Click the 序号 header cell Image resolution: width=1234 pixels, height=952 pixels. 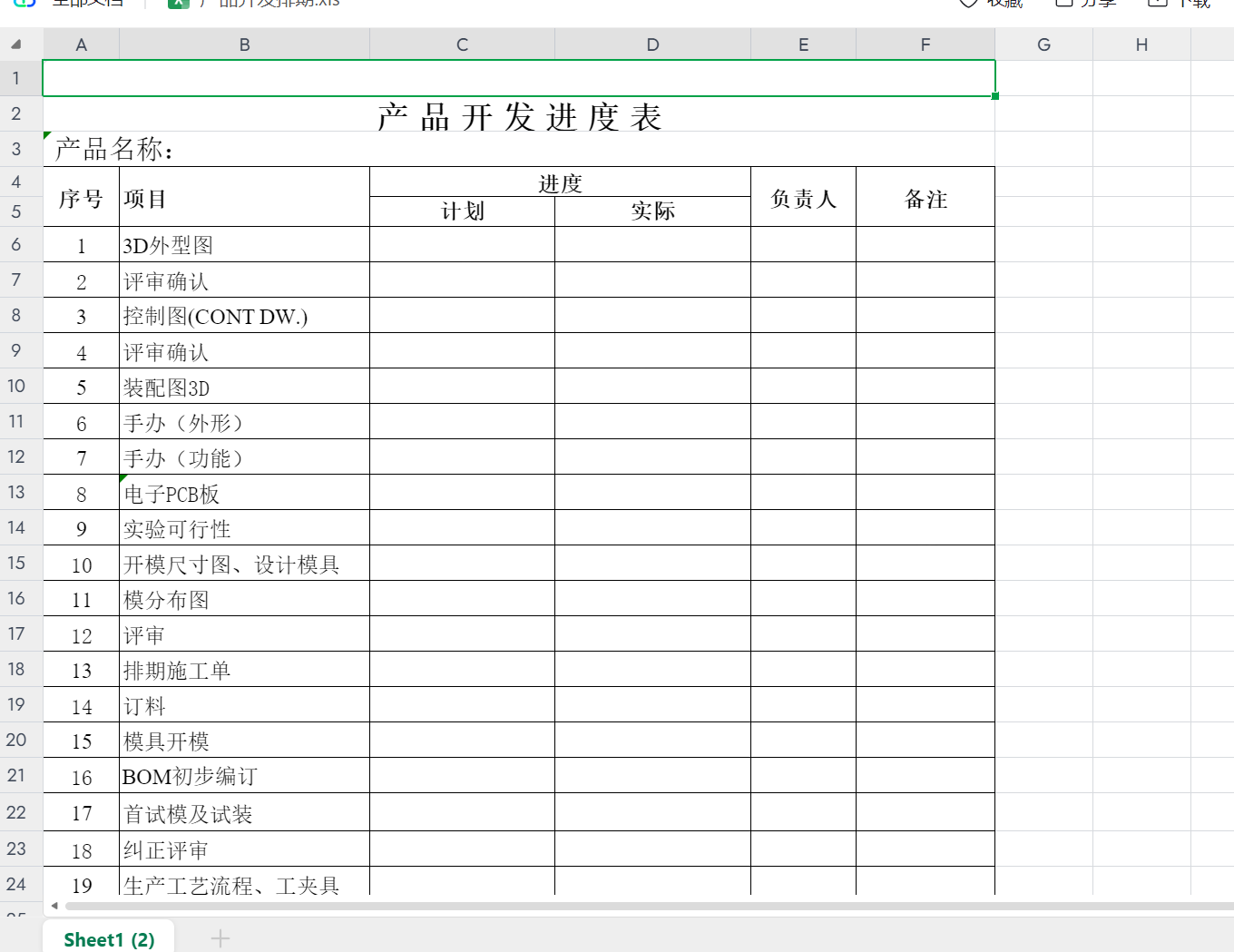pos(82,198)
